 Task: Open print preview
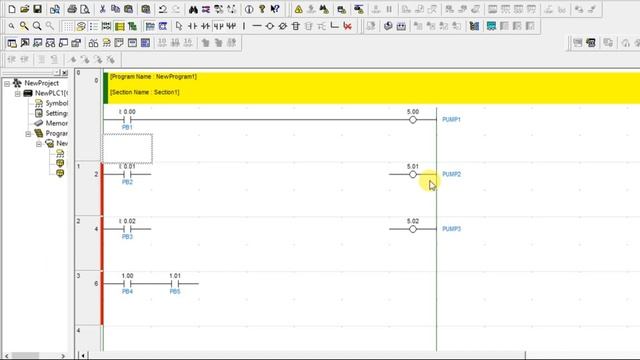(x=85, y=9)
